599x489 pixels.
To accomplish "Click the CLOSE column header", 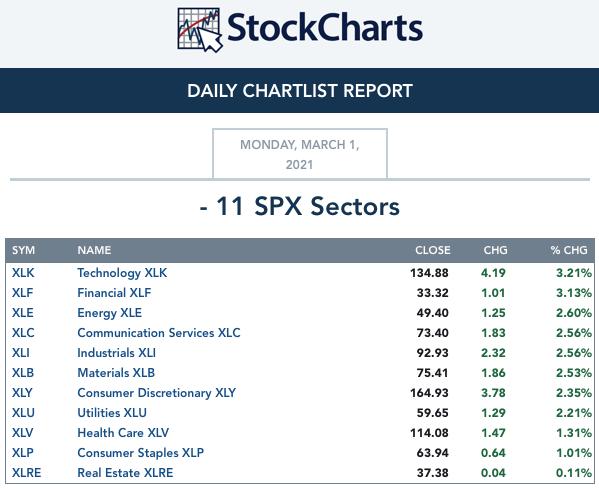I will [433, 250].
